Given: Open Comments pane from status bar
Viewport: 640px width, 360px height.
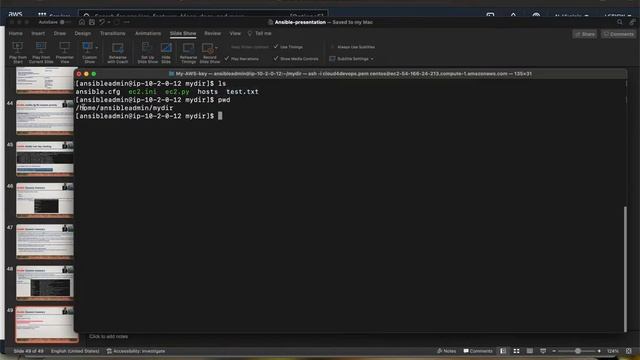Looking at the screenshot, I should [478, 351].
